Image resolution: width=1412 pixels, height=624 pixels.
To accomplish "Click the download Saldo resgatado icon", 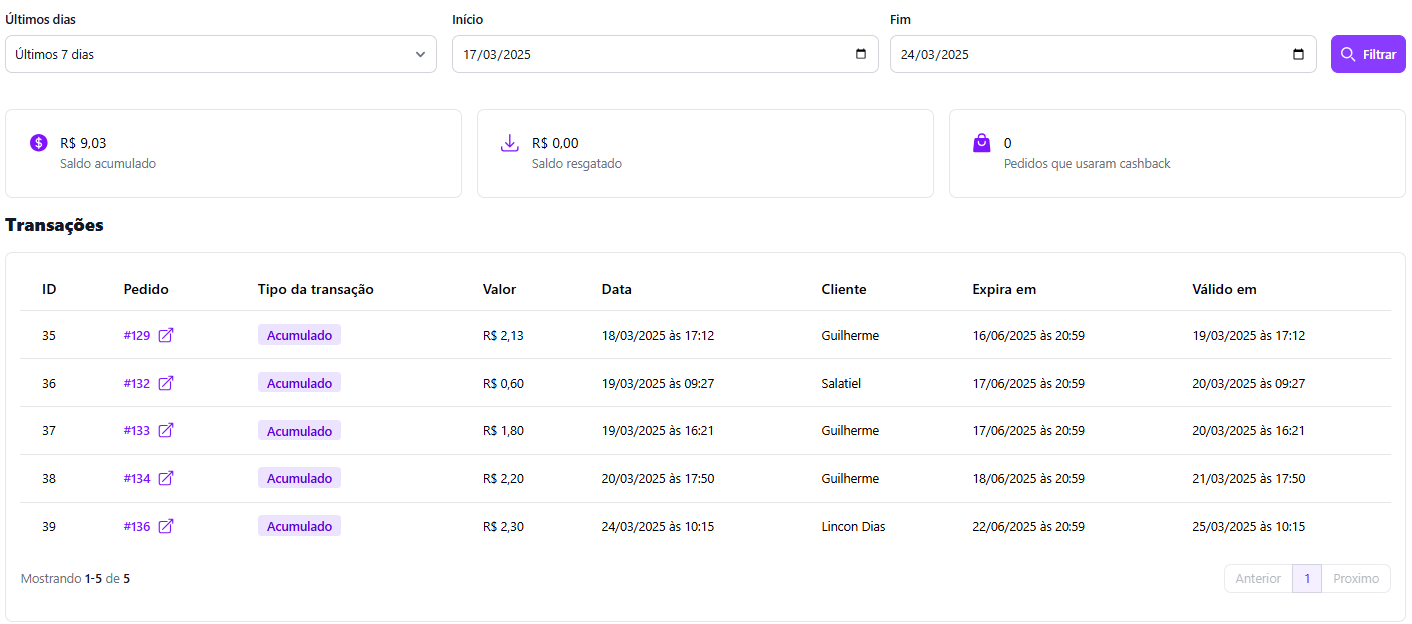I will pos(509,143).
